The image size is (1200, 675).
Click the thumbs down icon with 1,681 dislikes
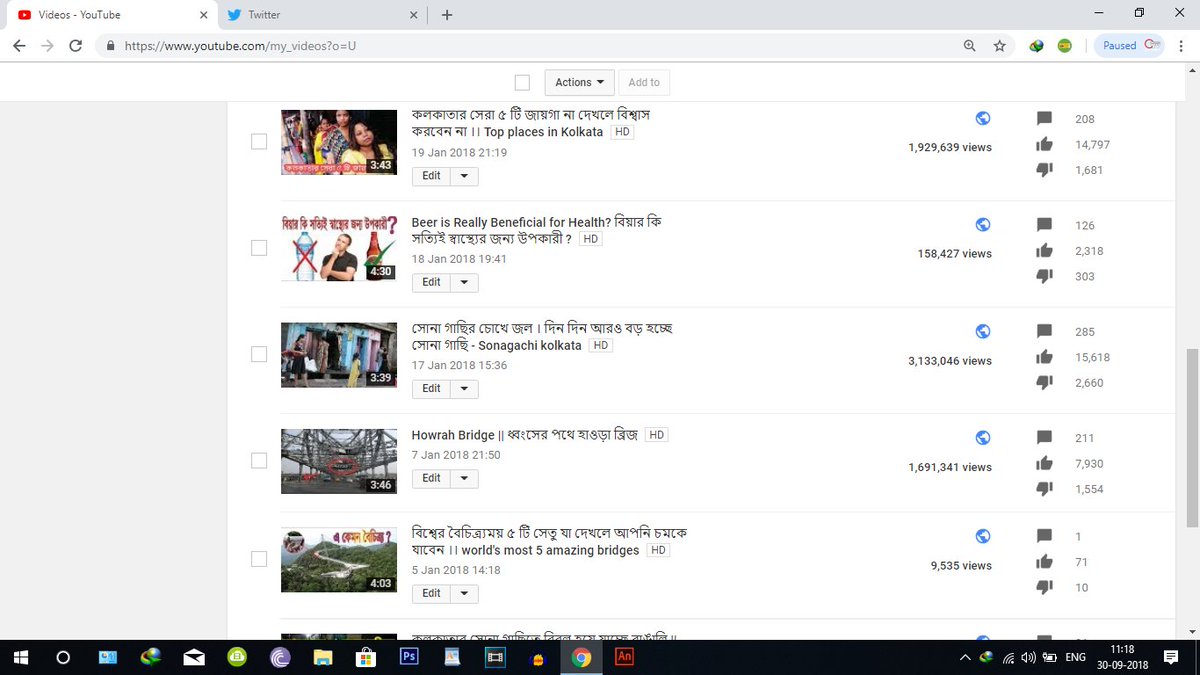tap(1044, 170)
